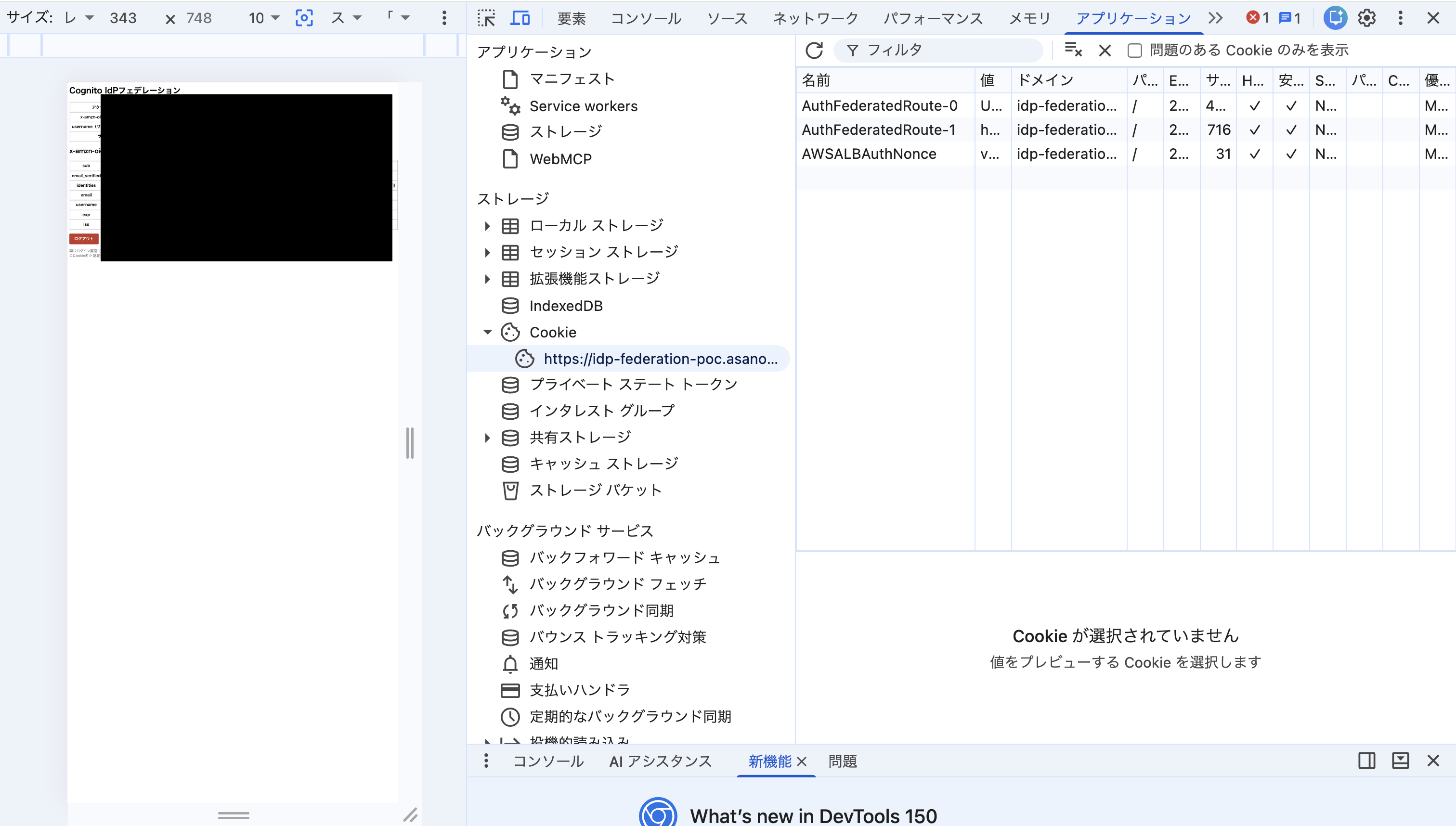Open the customize DevTools three-dot menu
1456x826 pixels.
[x=1401, y=18]
